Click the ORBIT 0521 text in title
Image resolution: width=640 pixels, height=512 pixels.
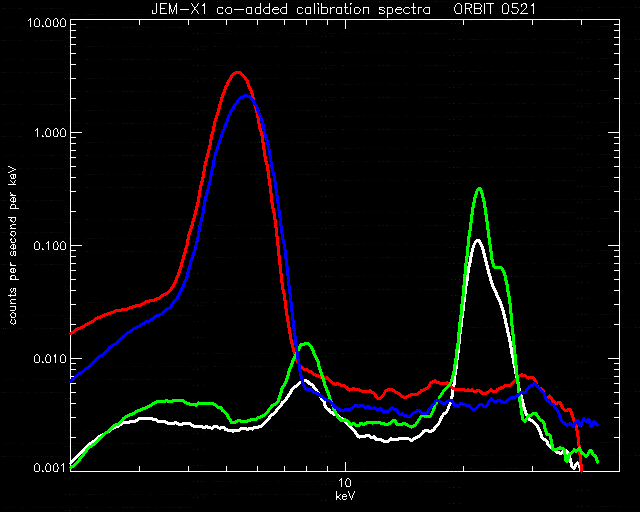tap(494, 9)
